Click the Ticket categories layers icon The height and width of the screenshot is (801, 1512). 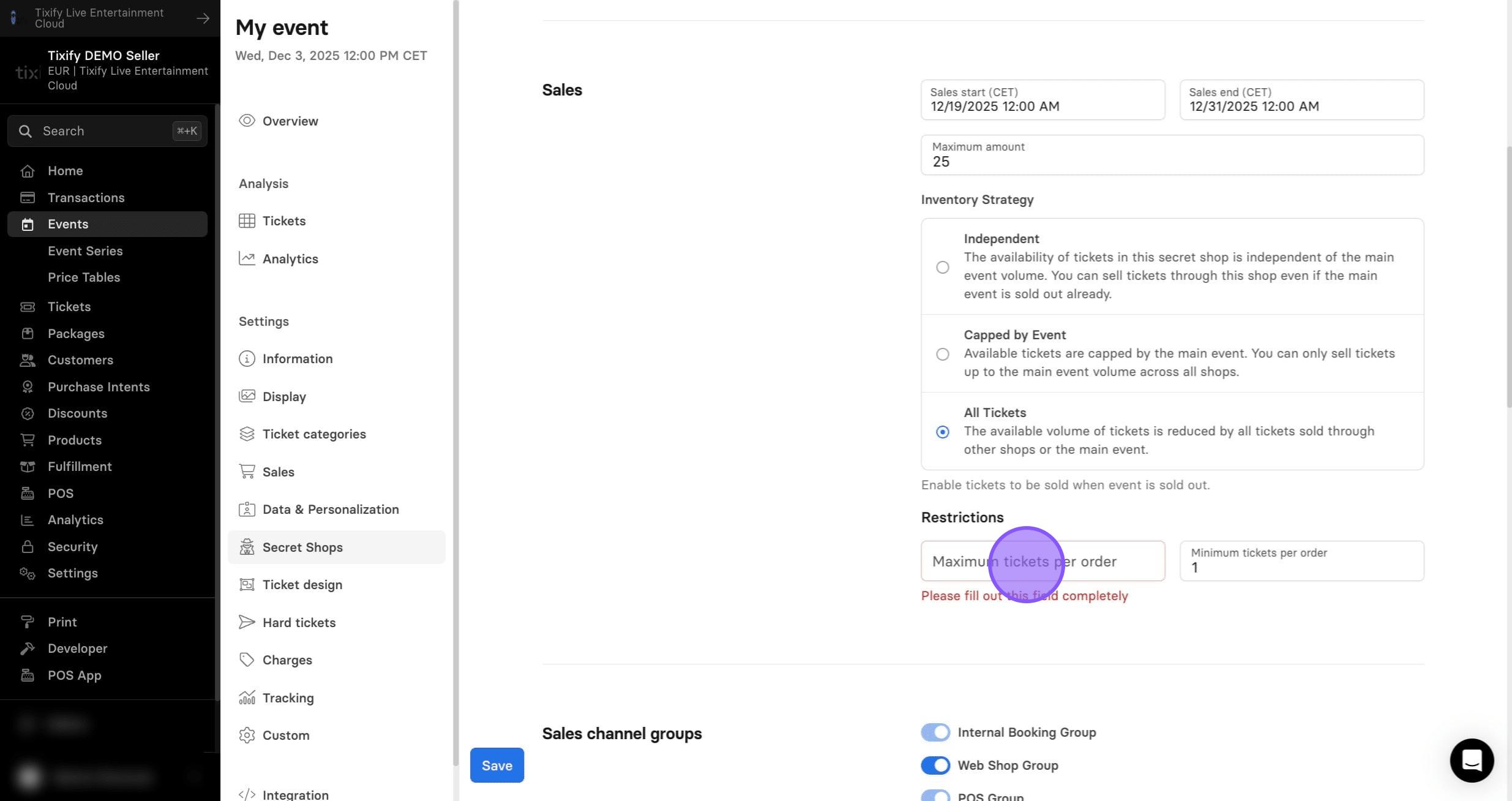(247, 434)
